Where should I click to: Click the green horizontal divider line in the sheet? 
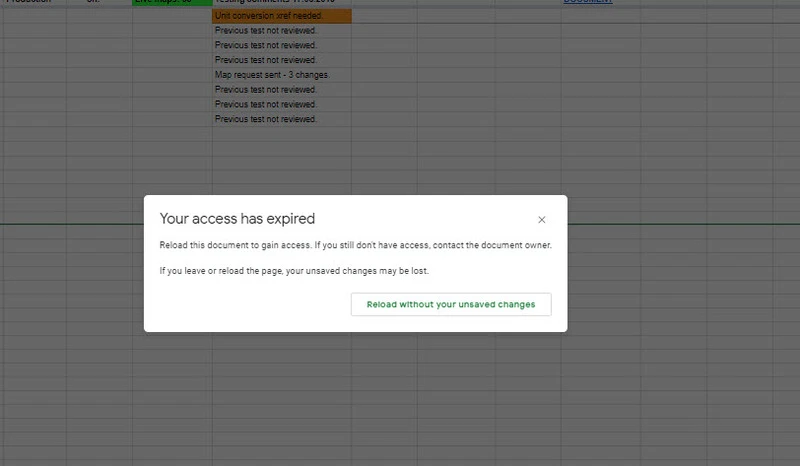point(70,224)
